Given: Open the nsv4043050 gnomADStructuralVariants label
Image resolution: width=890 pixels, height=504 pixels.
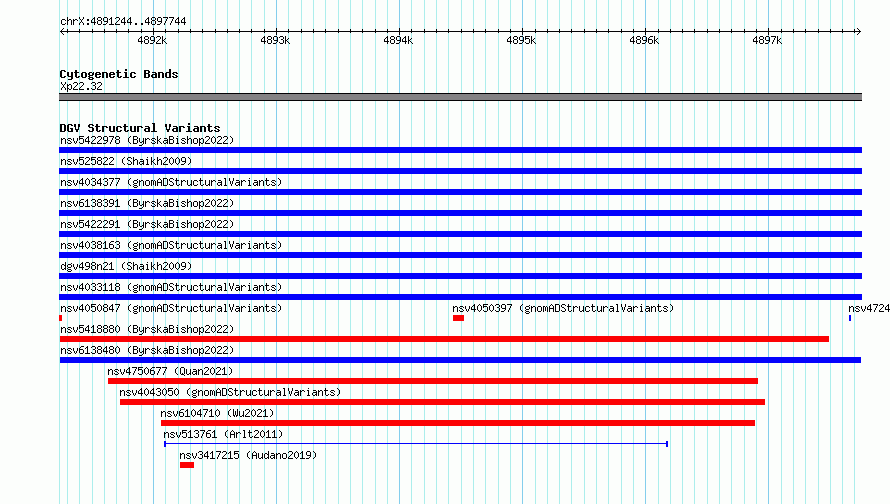Looking at the screenshot, I should pyautogui.click(x=230, y=392).
